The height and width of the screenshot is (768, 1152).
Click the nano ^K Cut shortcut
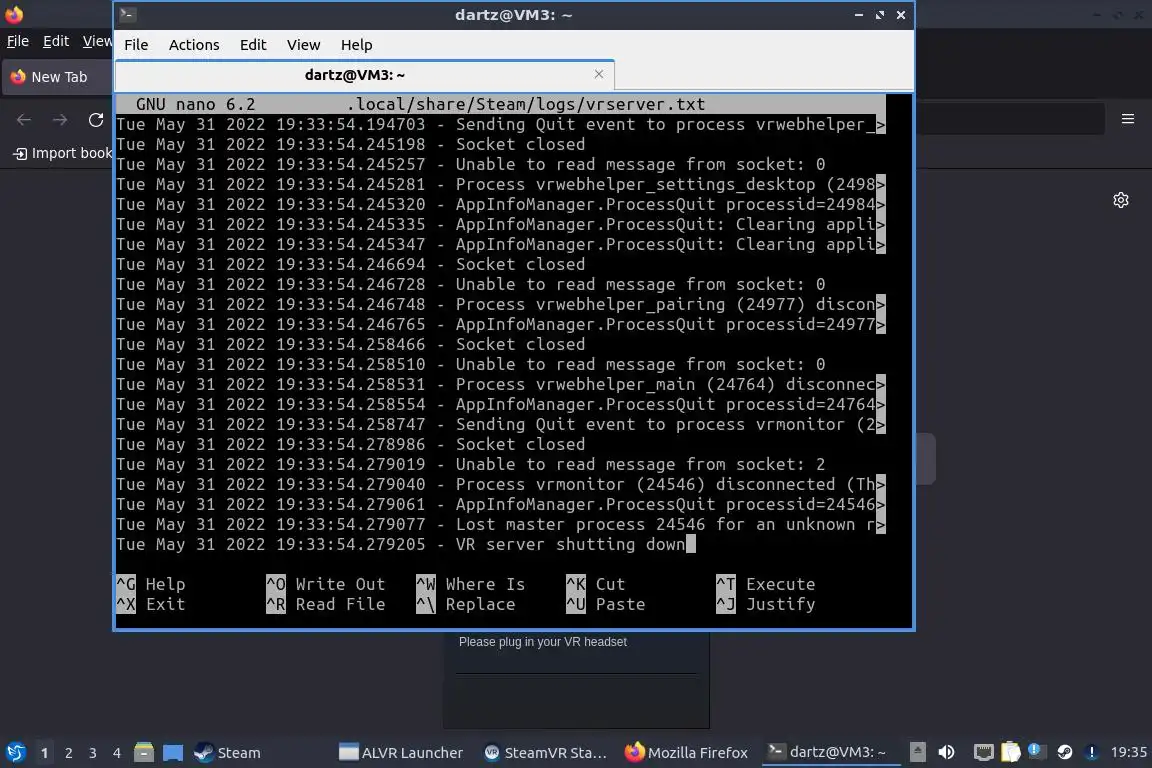[x=596, y=584]
